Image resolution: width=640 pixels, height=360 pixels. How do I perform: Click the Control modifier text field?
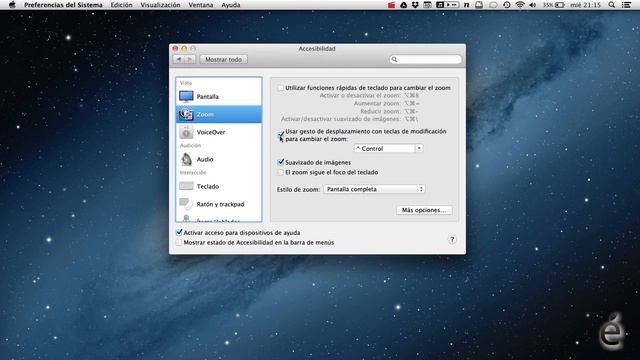point(384,149)
